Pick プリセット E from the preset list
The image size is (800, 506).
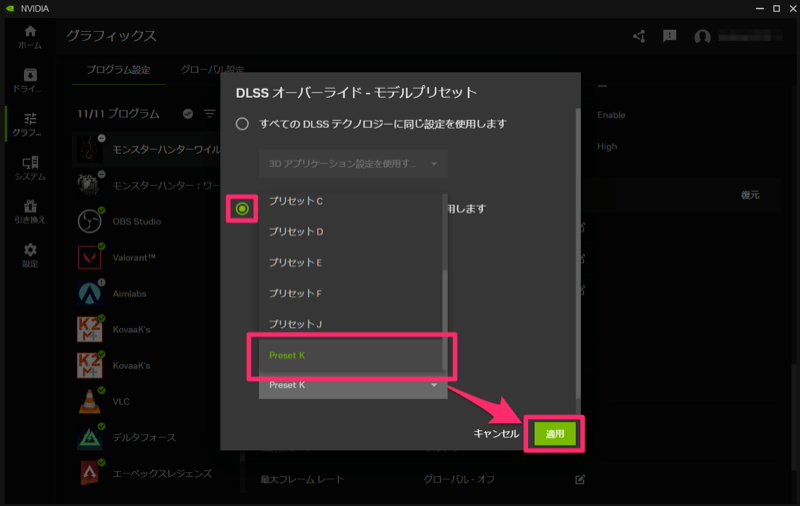(296, 262)
